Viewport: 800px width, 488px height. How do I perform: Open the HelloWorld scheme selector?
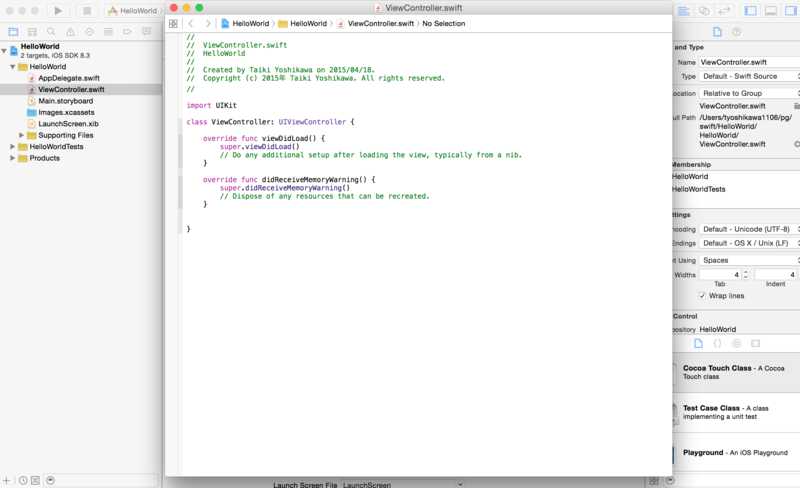[x=133, y=11]
